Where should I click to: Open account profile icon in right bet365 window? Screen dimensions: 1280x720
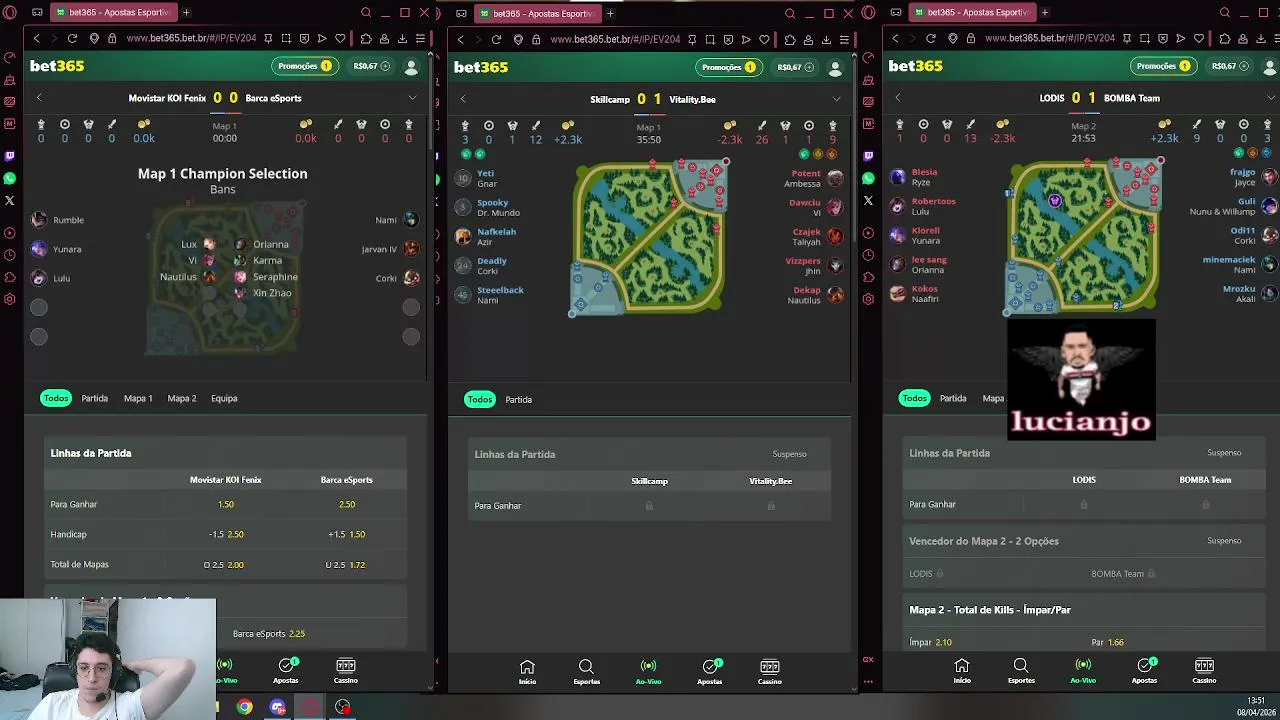point(1270,66)
